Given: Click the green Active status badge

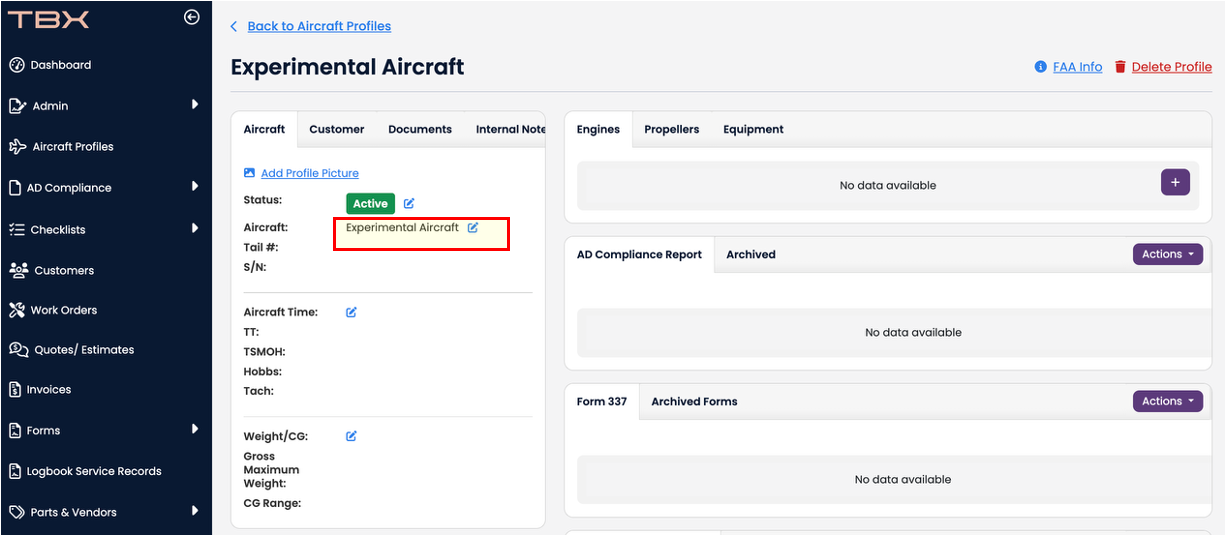Looking at the screenshot, I should [x=370, y=204].
